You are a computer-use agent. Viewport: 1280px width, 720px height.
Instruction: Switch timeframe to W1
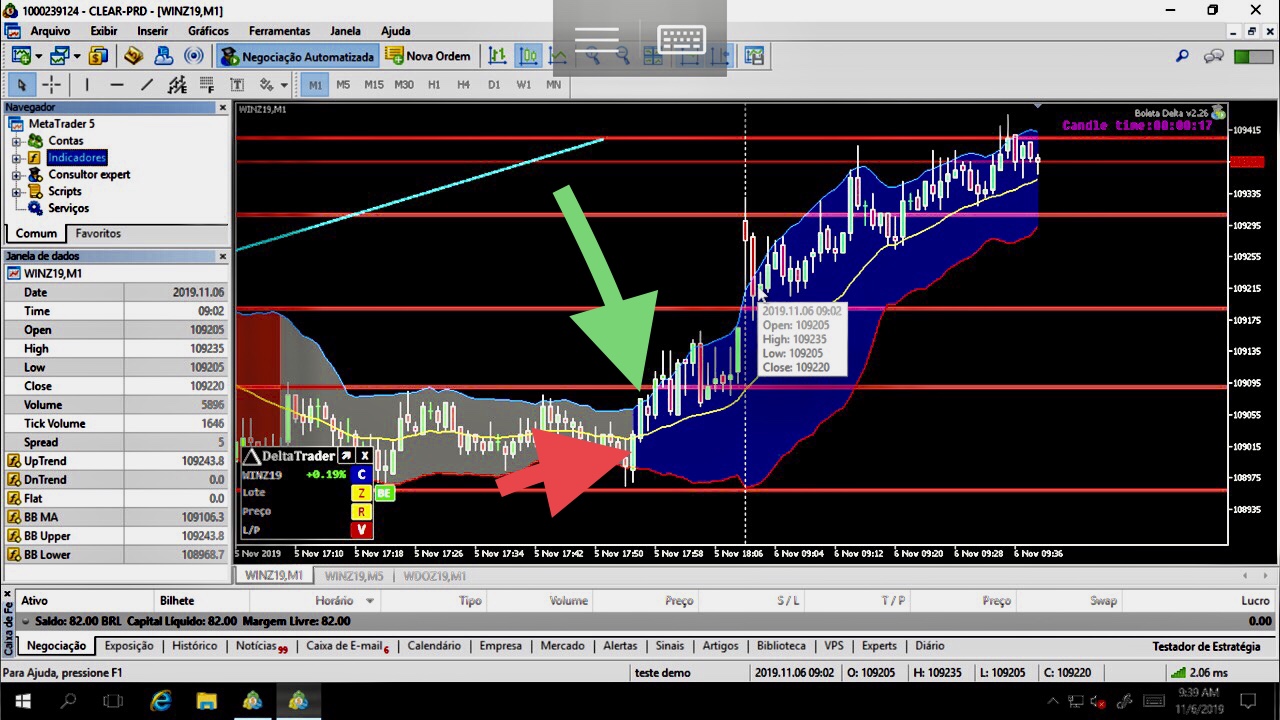point(524,85)
